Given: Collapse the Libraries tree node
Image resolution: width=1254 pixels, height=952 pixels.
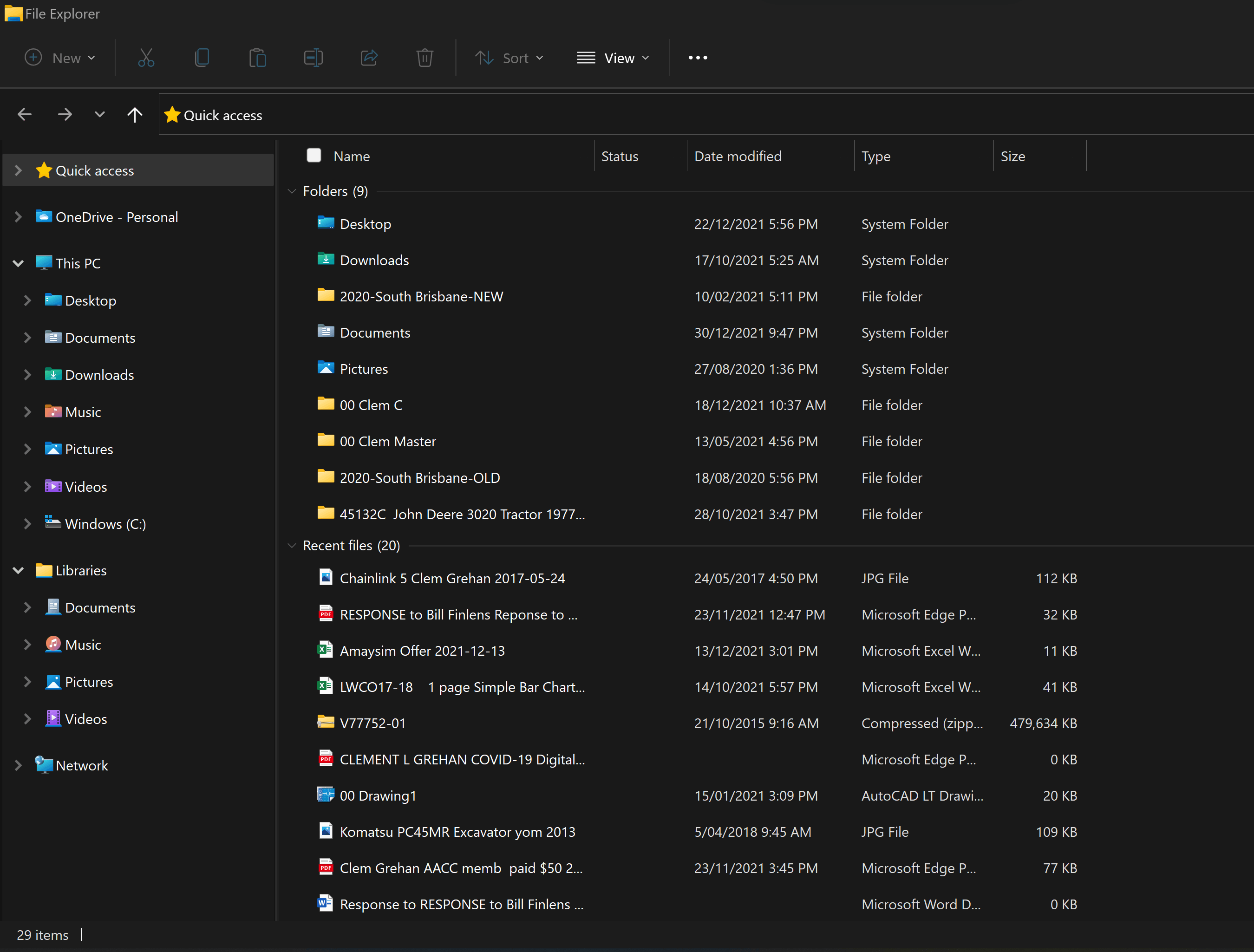Looking at the screenshot, I should [x=18, y=570].
